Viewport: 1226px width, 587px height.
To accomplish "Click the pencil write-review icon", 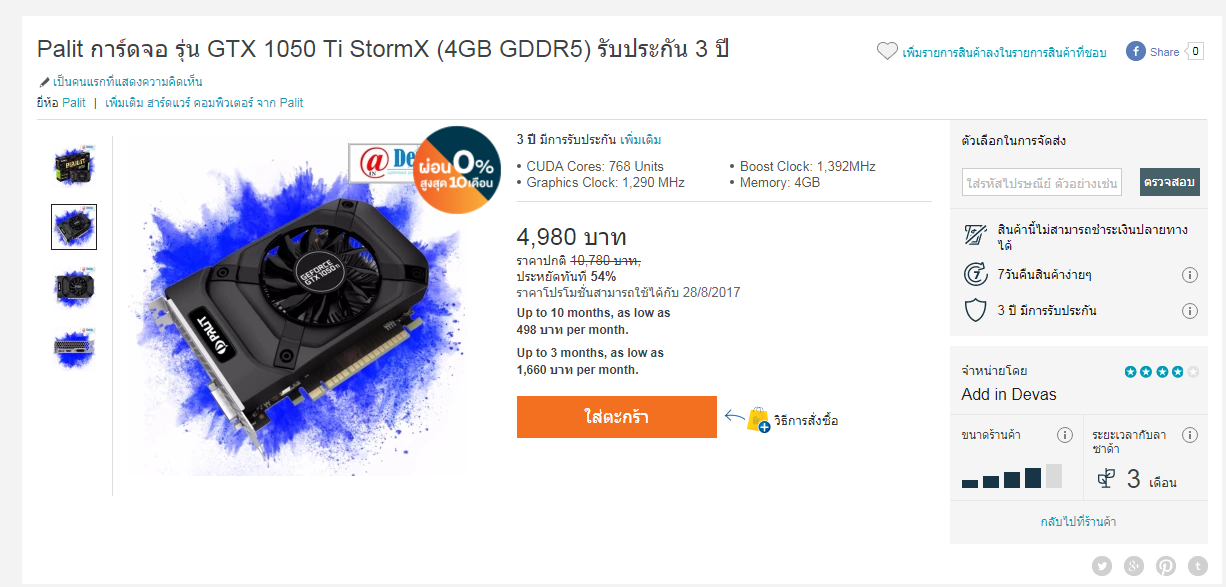I will [x=44, y=82].
